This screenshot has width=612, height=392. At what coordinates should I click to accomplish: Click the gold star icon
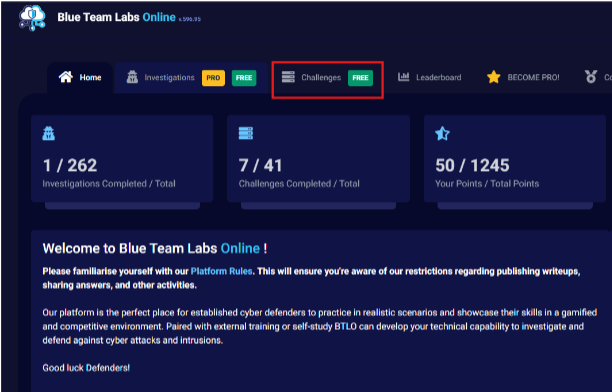tap(494, 77)
